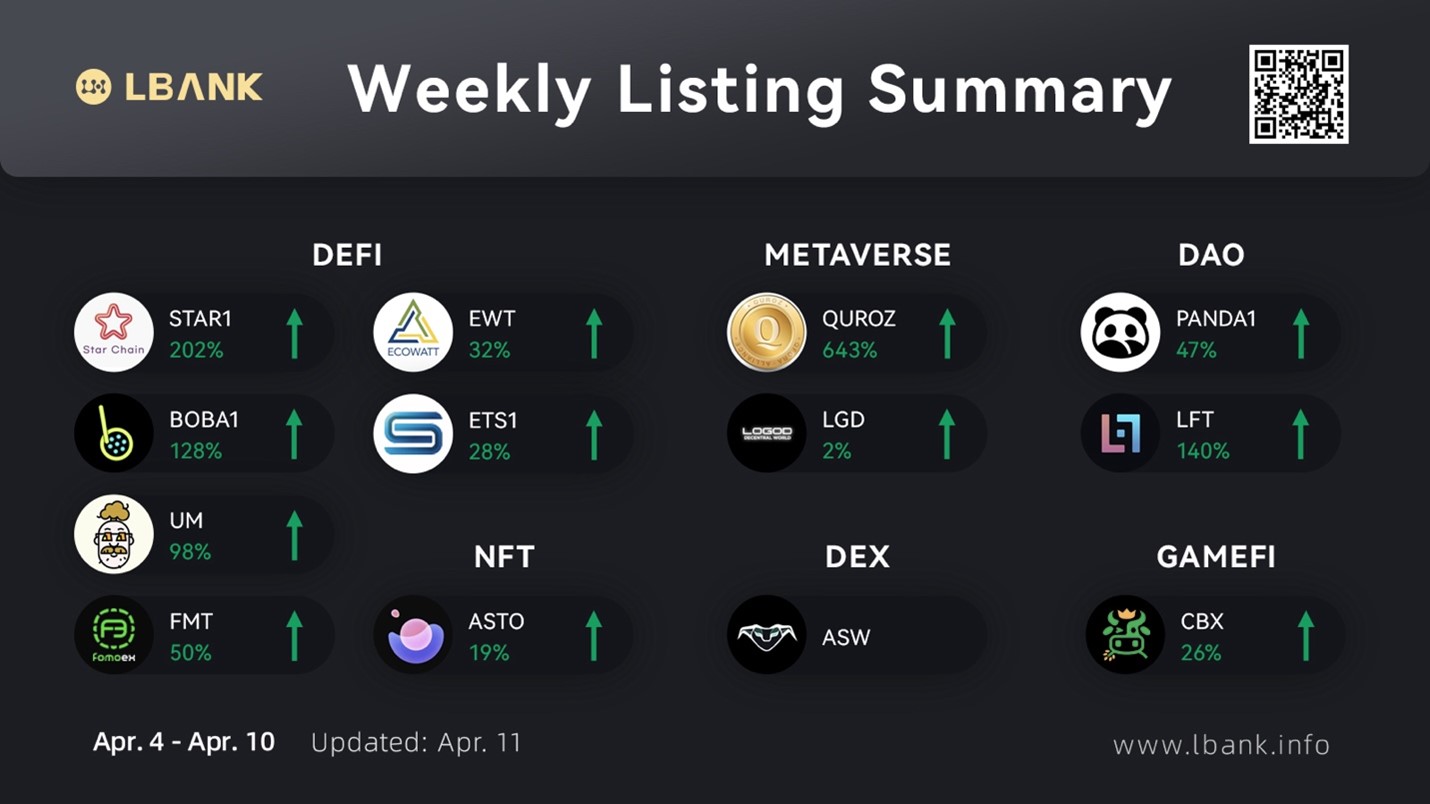The height and width of the screenshot is (804, 1430).
Task: Click the PANDA1 panda face icon
Action: pos(1120,333)
